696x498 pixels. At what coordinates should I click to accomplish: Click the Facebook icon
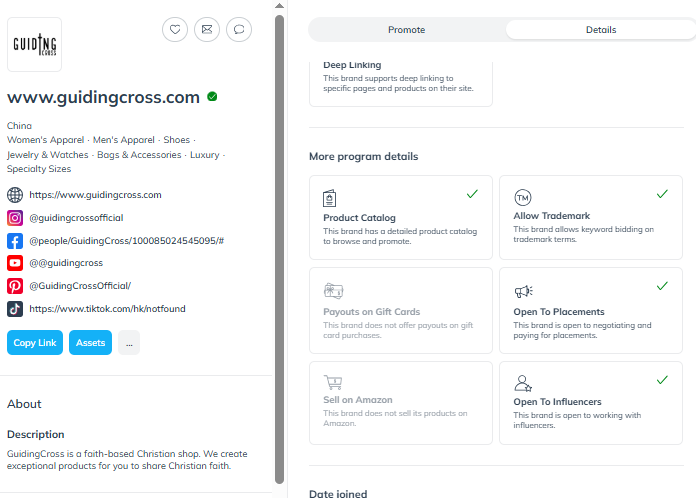(15, 241)
